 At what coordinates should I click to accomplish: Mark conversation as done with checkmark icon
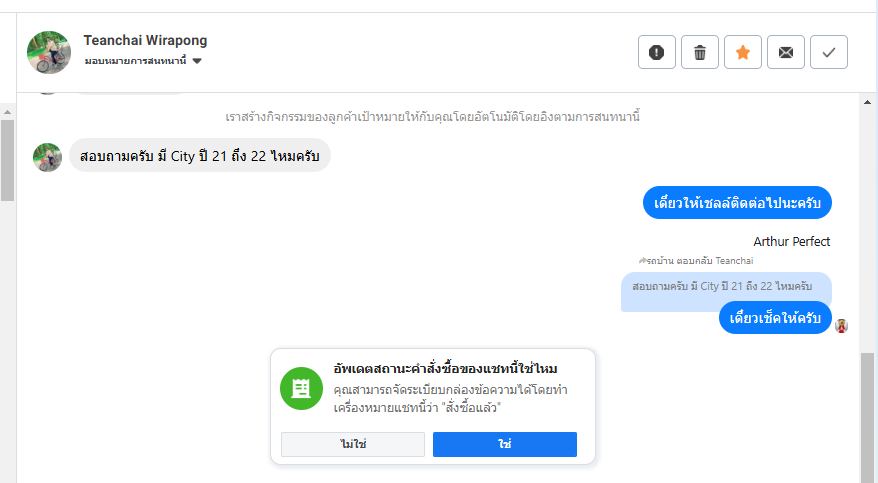point(829,53)
